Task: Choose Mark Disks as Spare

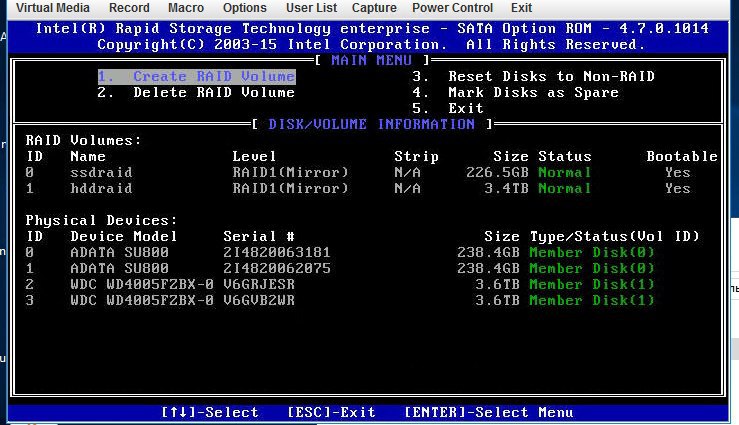Action: click(x=516, y=92)
